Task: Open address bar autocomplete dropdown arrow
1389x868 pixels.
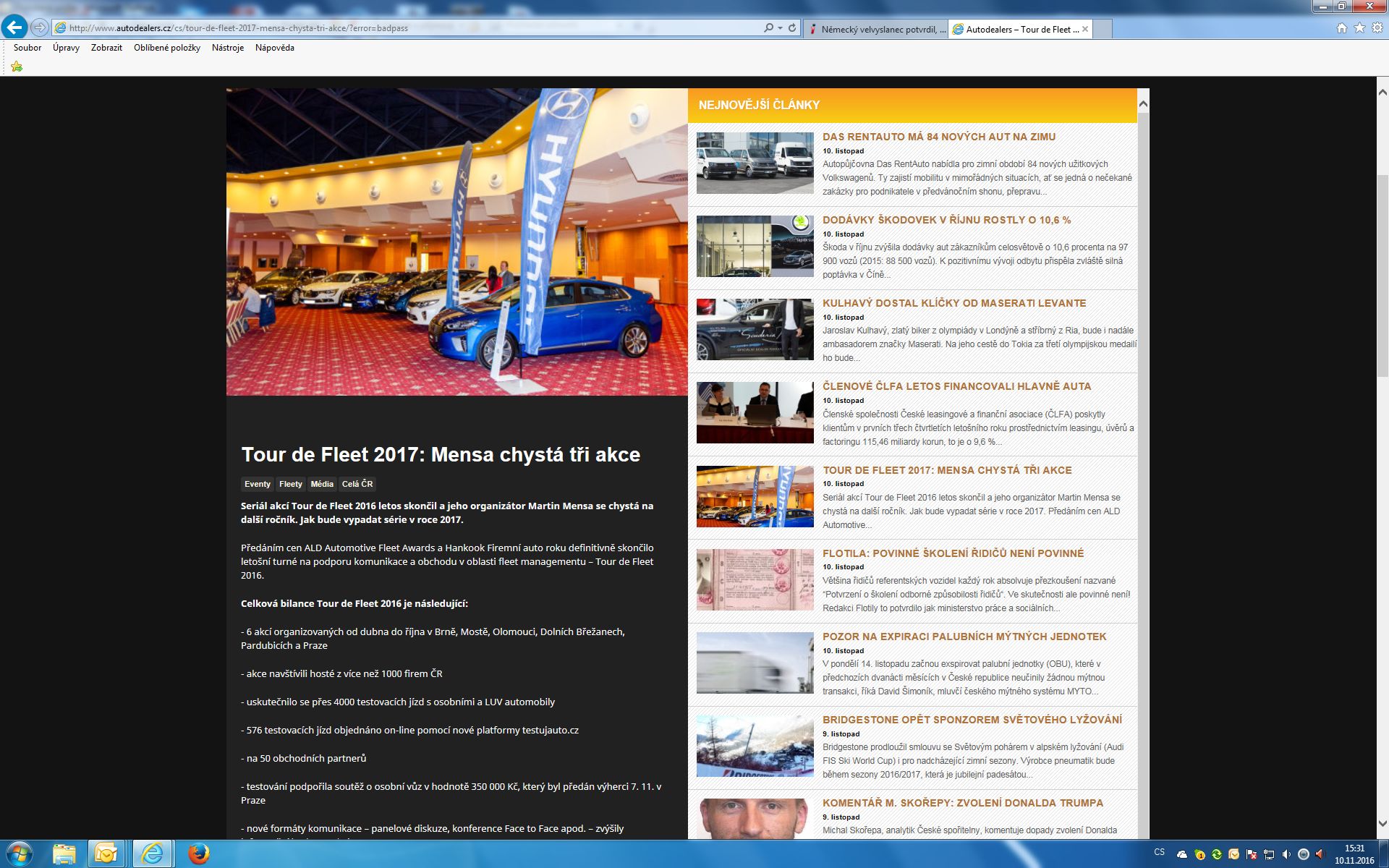Action: point(780,28)
